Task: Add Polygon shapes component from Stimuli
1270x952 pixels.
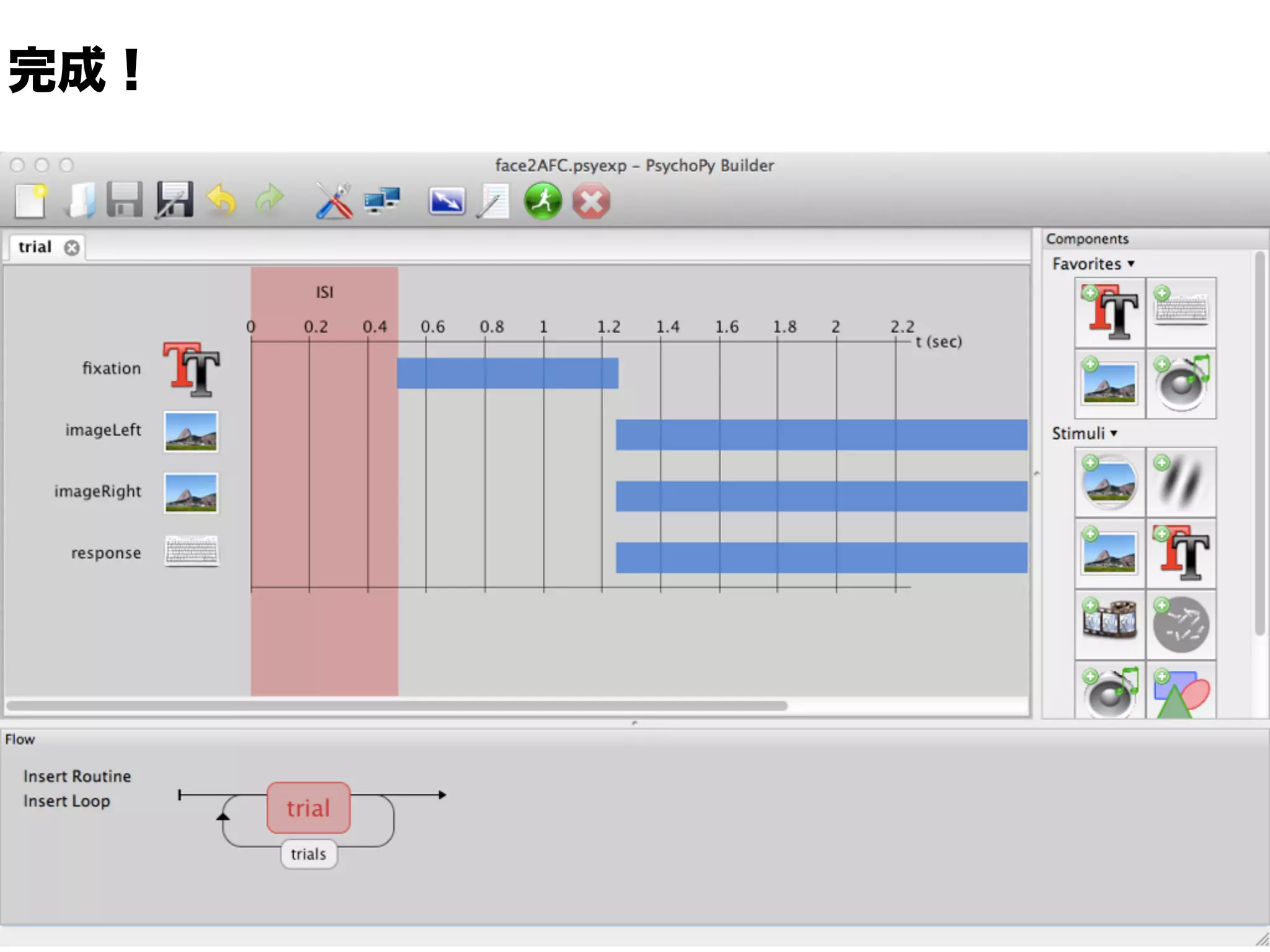Action: pyautogui.click(x=1181, y=690)
